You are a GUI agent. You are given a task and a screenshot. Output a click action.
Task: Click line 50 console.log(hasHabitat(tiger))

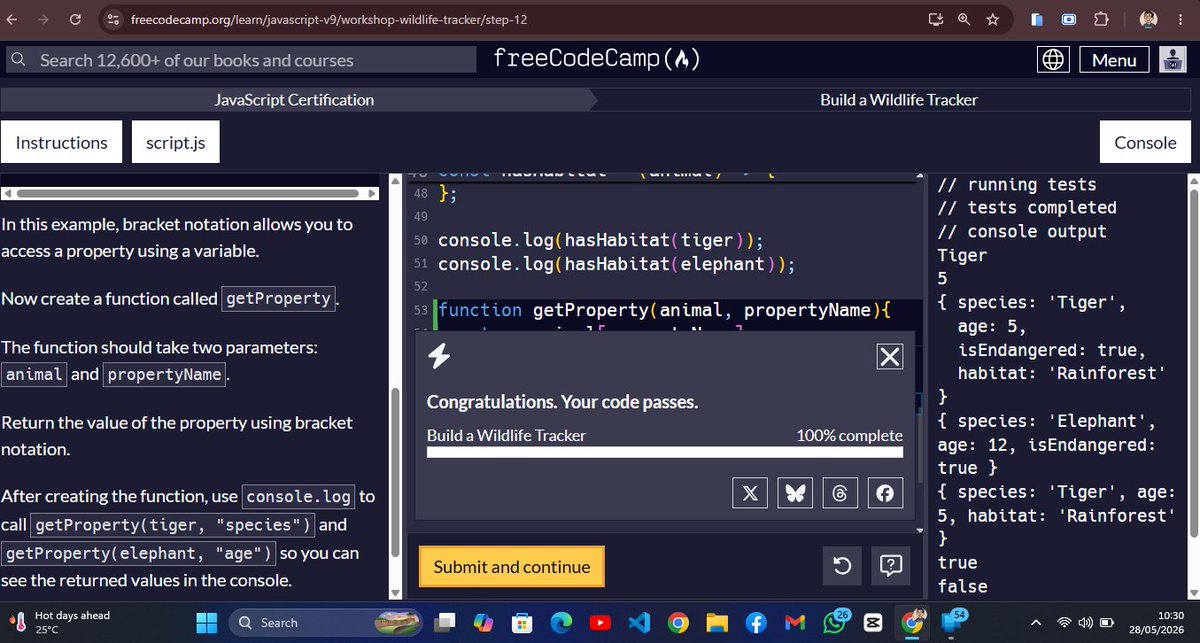coord(601,241)
